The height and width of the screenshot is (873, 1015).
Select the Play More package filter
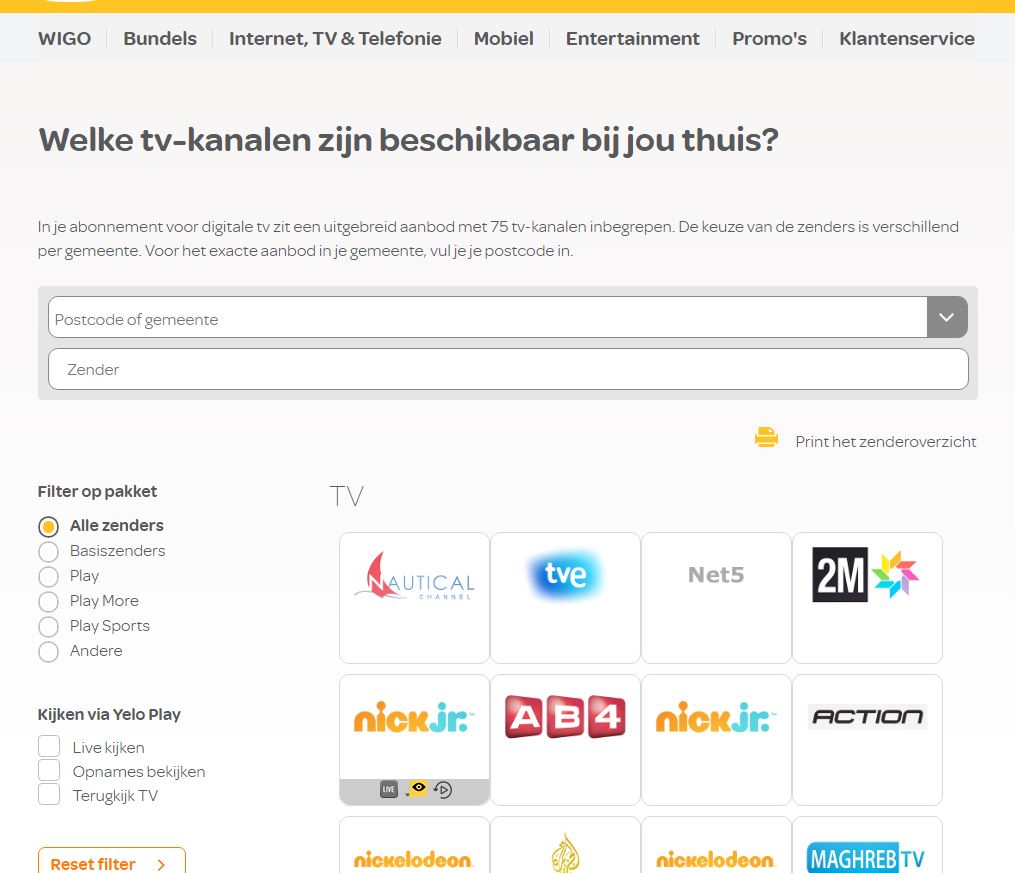pos(49,602)
